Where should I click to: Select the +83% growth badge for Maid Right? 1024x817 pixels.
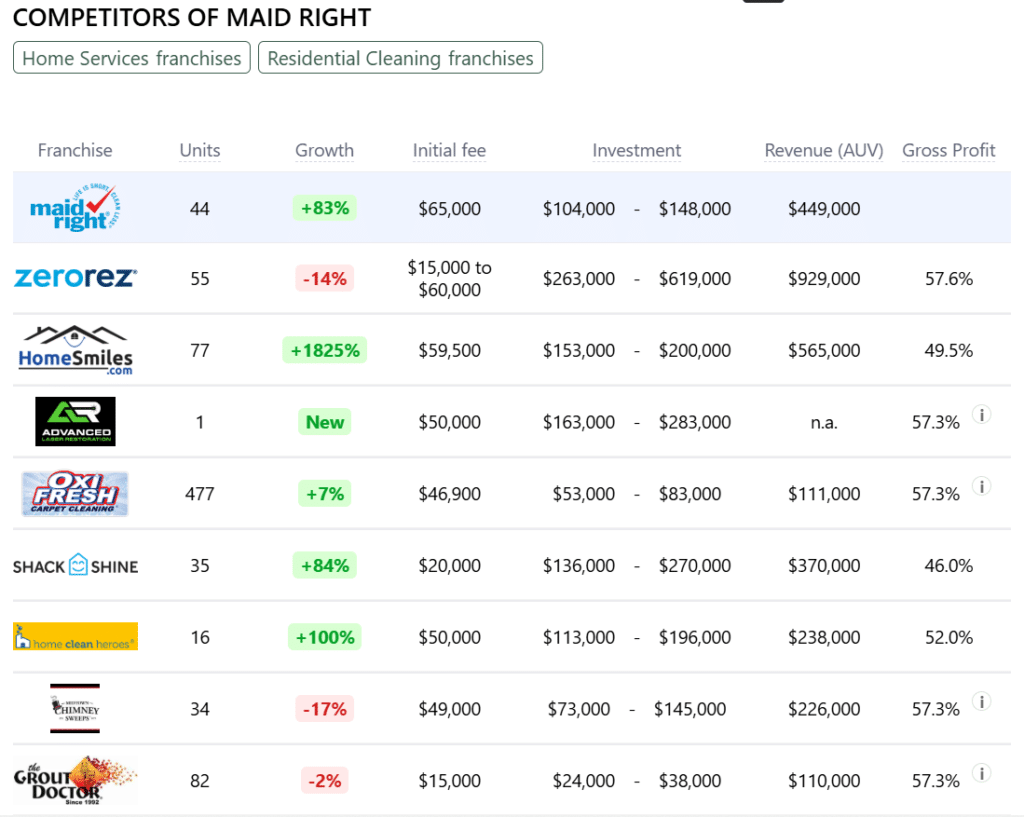[325, 208]
